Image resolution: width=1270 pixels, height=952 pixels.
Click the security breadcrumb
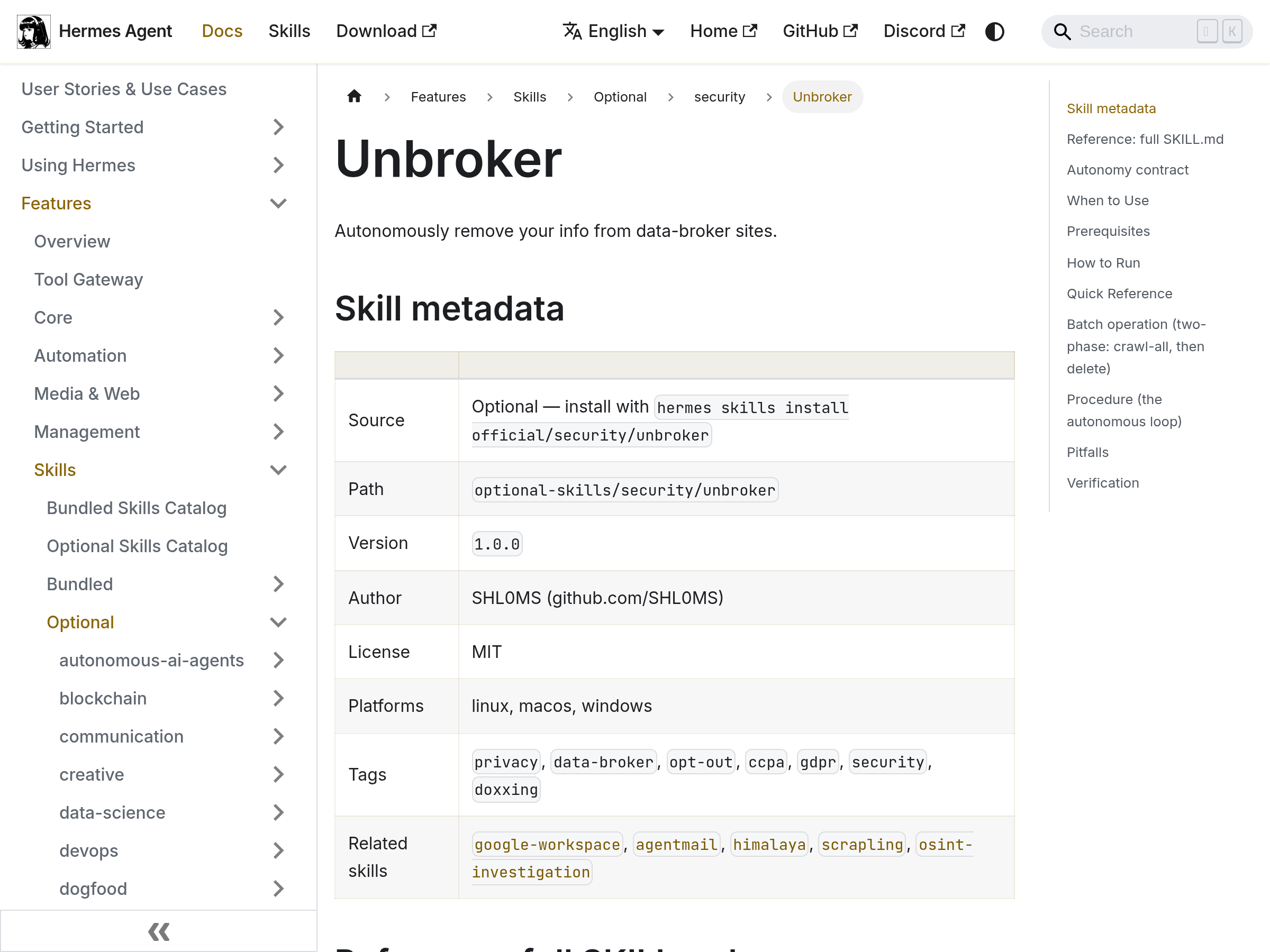(719, 96)
